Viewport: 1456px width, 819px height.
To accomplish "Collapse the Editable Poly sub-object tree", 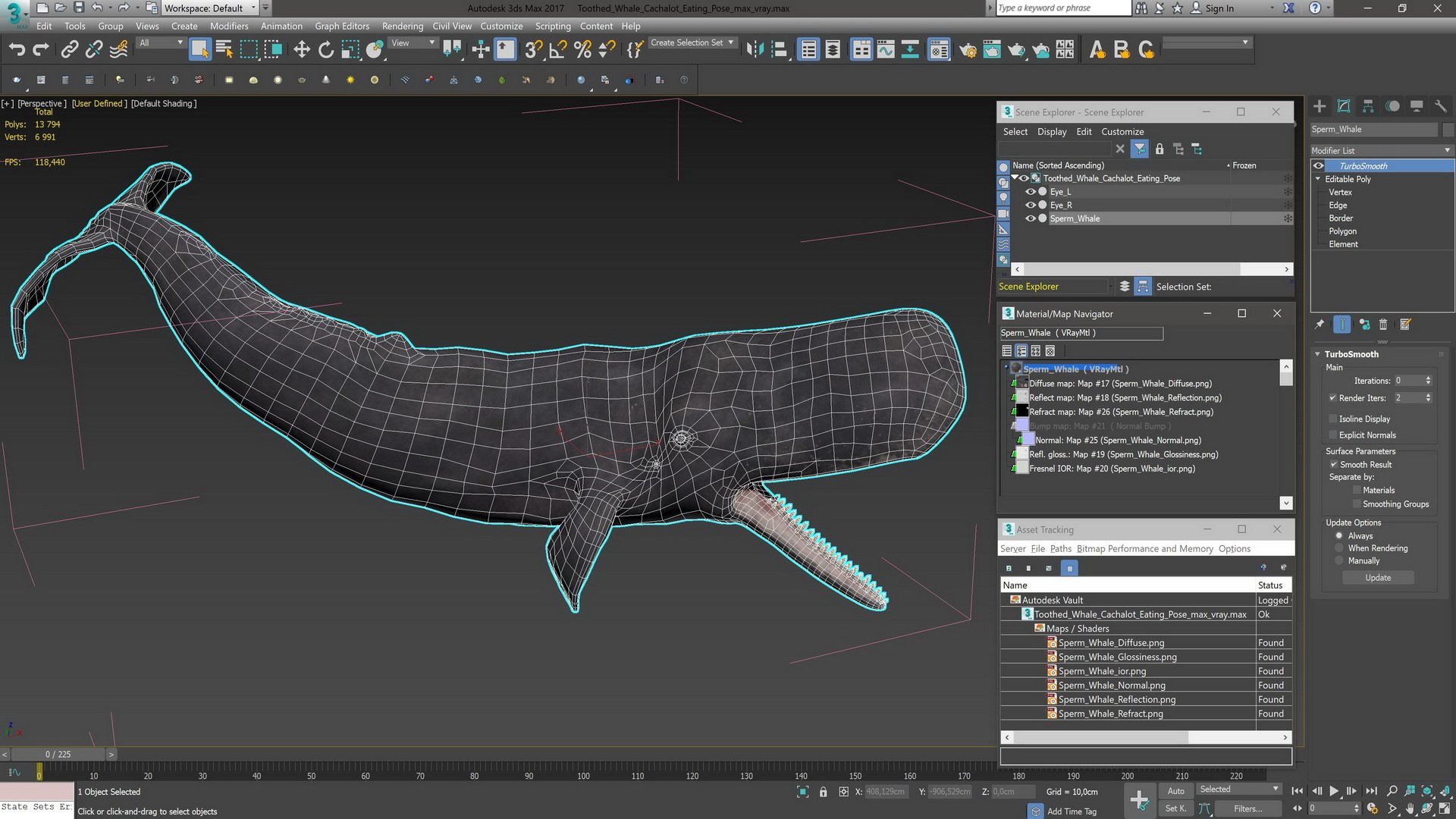I will (1318, 179).
